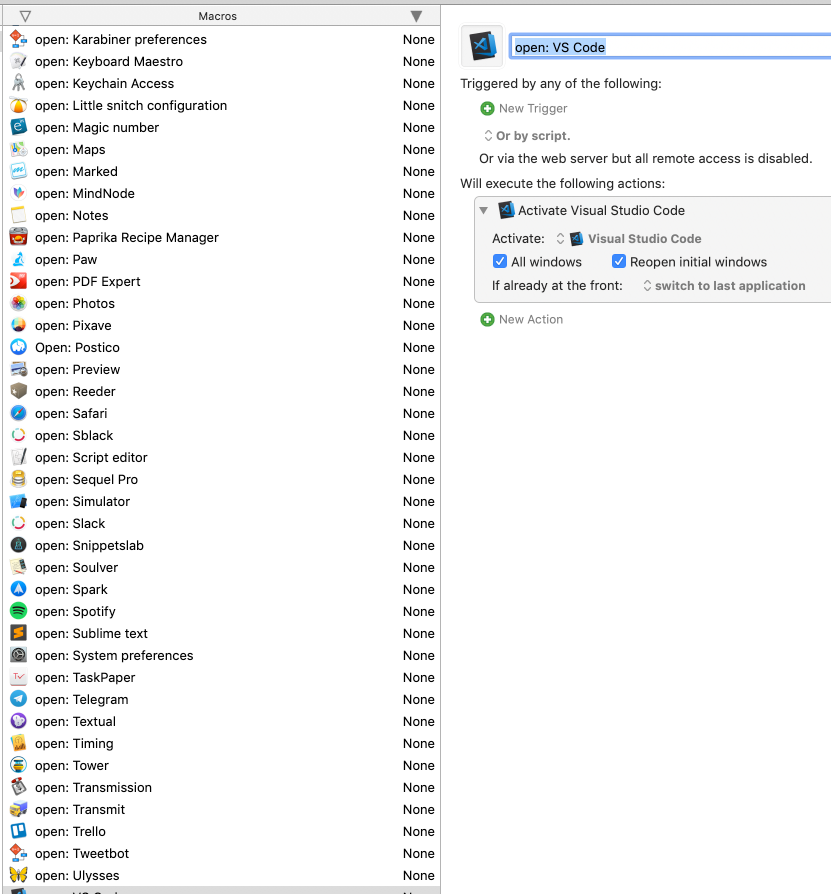The image size is (831, 894).
Task: Select the 'open: Slack' macro
Action: [x=222, y=523]
